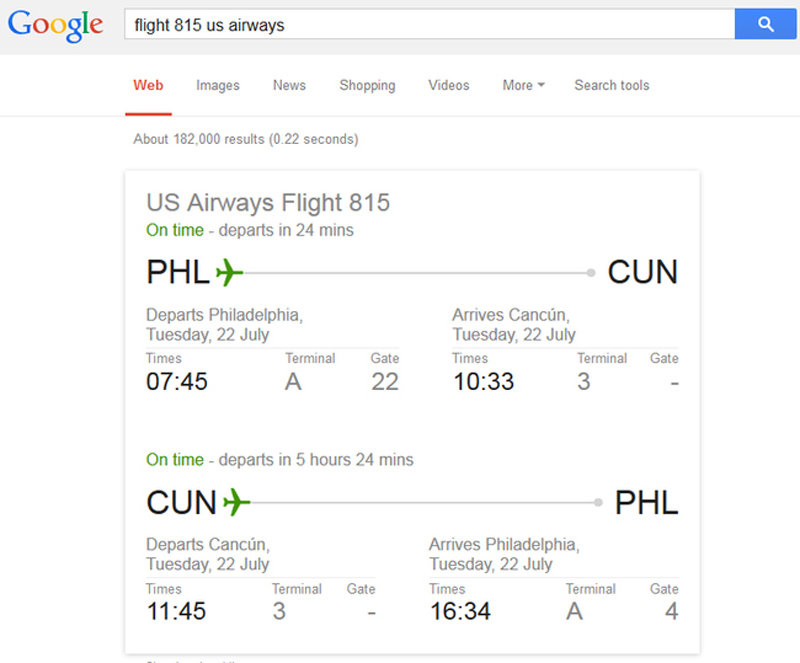The height and width of the screenshot is (663, 800).
Task: Click the US Airways Flight 815 heading
Action: click(268, 203)
